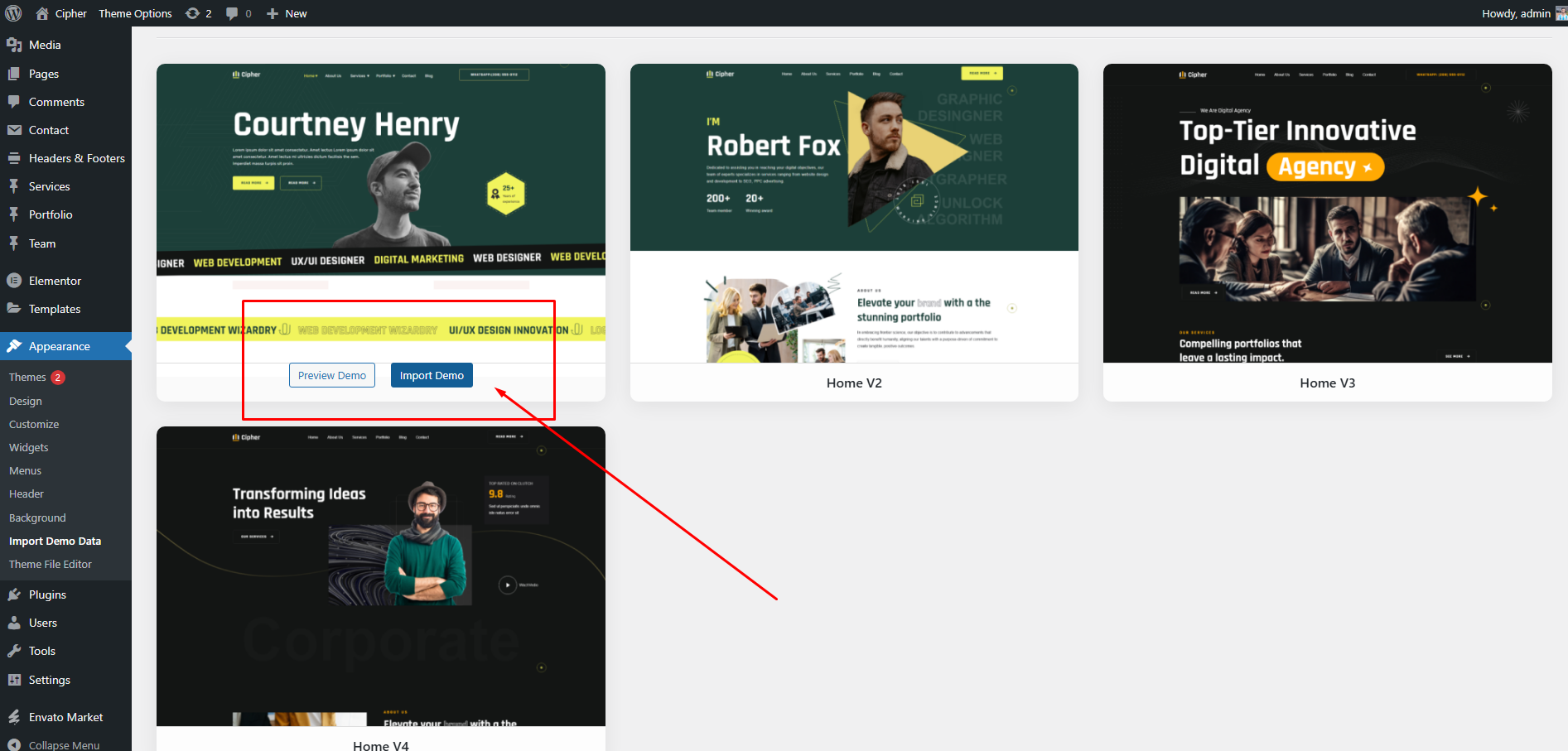Click the Cipher site home icon
The height and width of the screenshot is (751, 1568).
42,13
